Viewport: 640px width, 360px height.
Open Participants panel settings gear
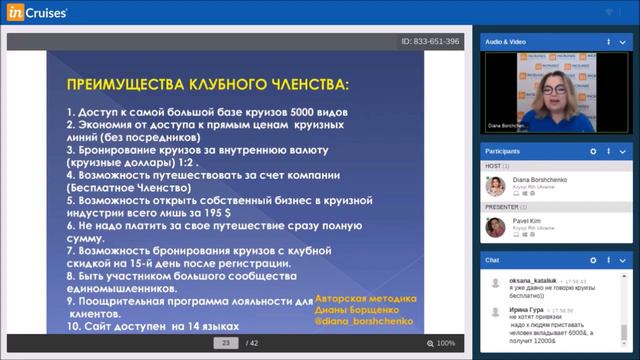593,151
